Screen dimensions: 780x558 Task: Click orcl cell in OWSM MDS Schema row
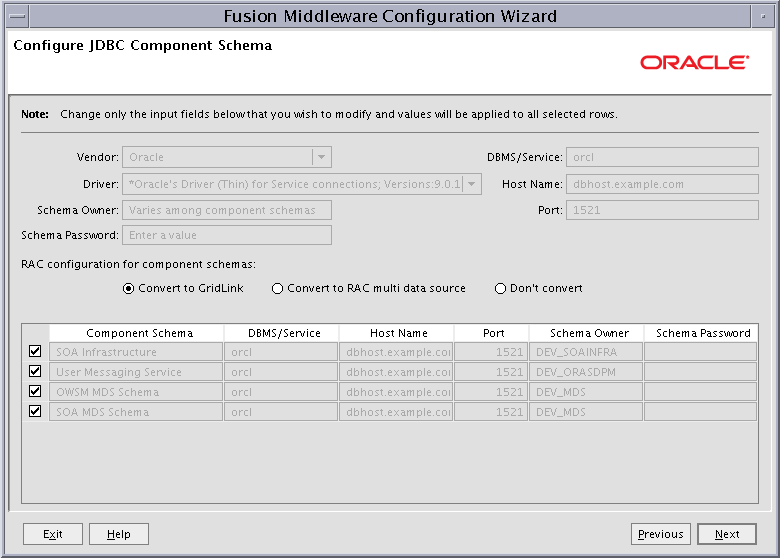click(x=281, y=391)
